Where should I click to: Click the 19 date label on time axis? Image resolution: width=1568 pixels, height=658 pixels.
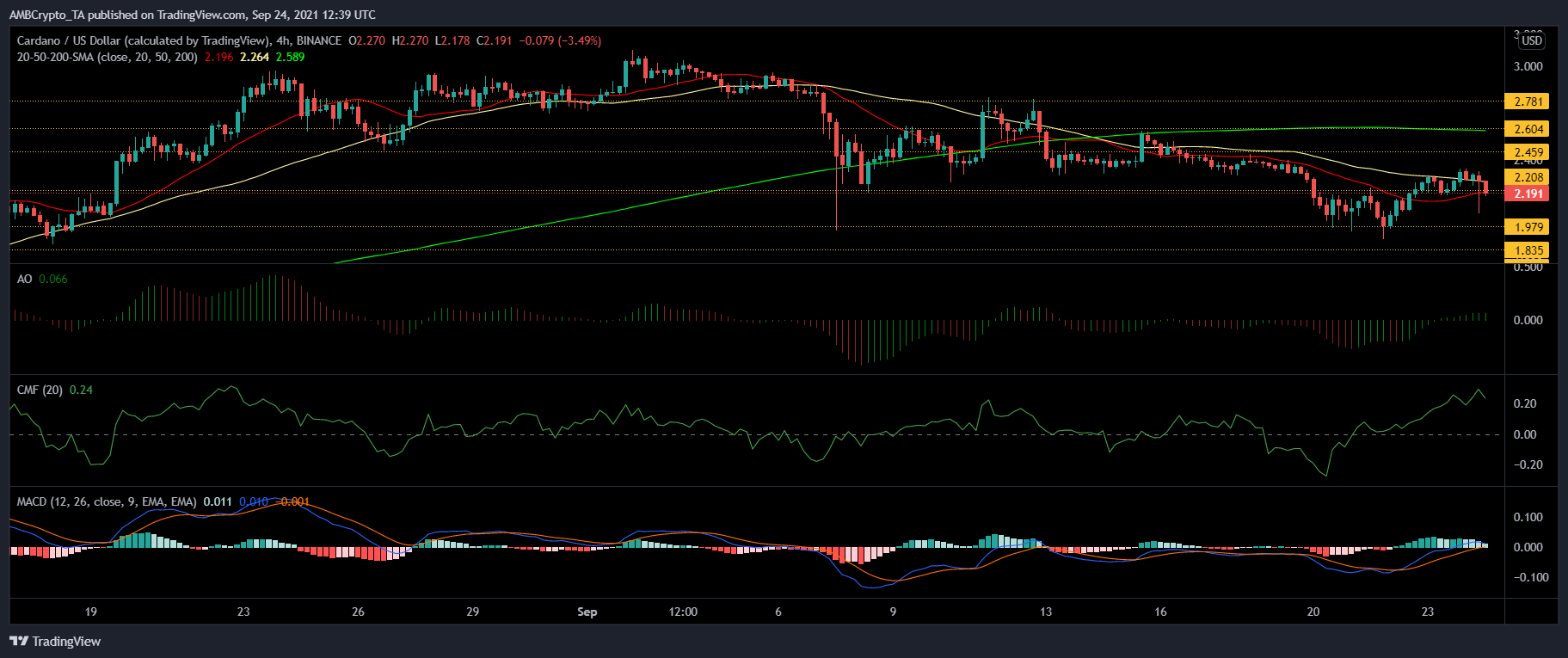click(91, 612)
